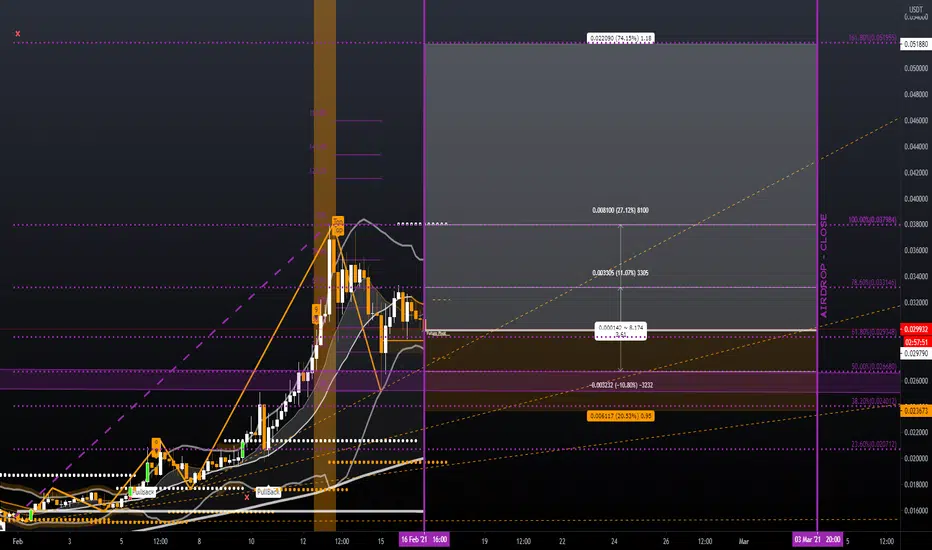932x550 pixels.
Task: Click the 50.00% Fibonacci level label
Action: point(874,367)
